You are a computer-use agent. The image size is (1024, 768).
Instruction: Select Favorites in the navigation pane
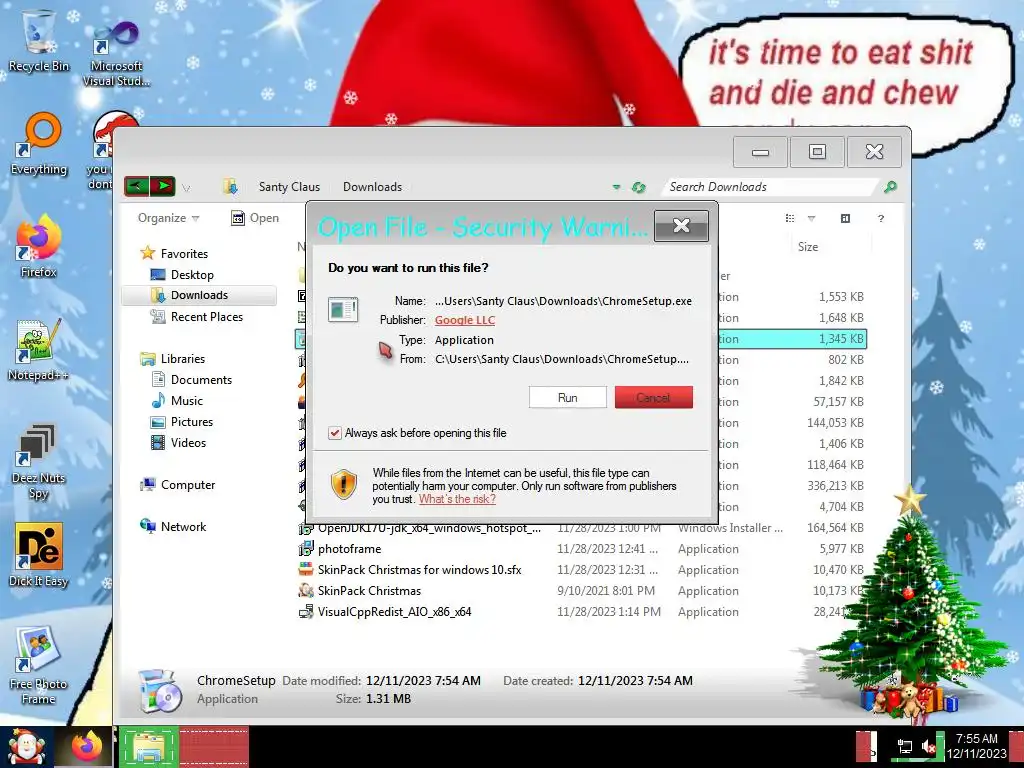174,253
